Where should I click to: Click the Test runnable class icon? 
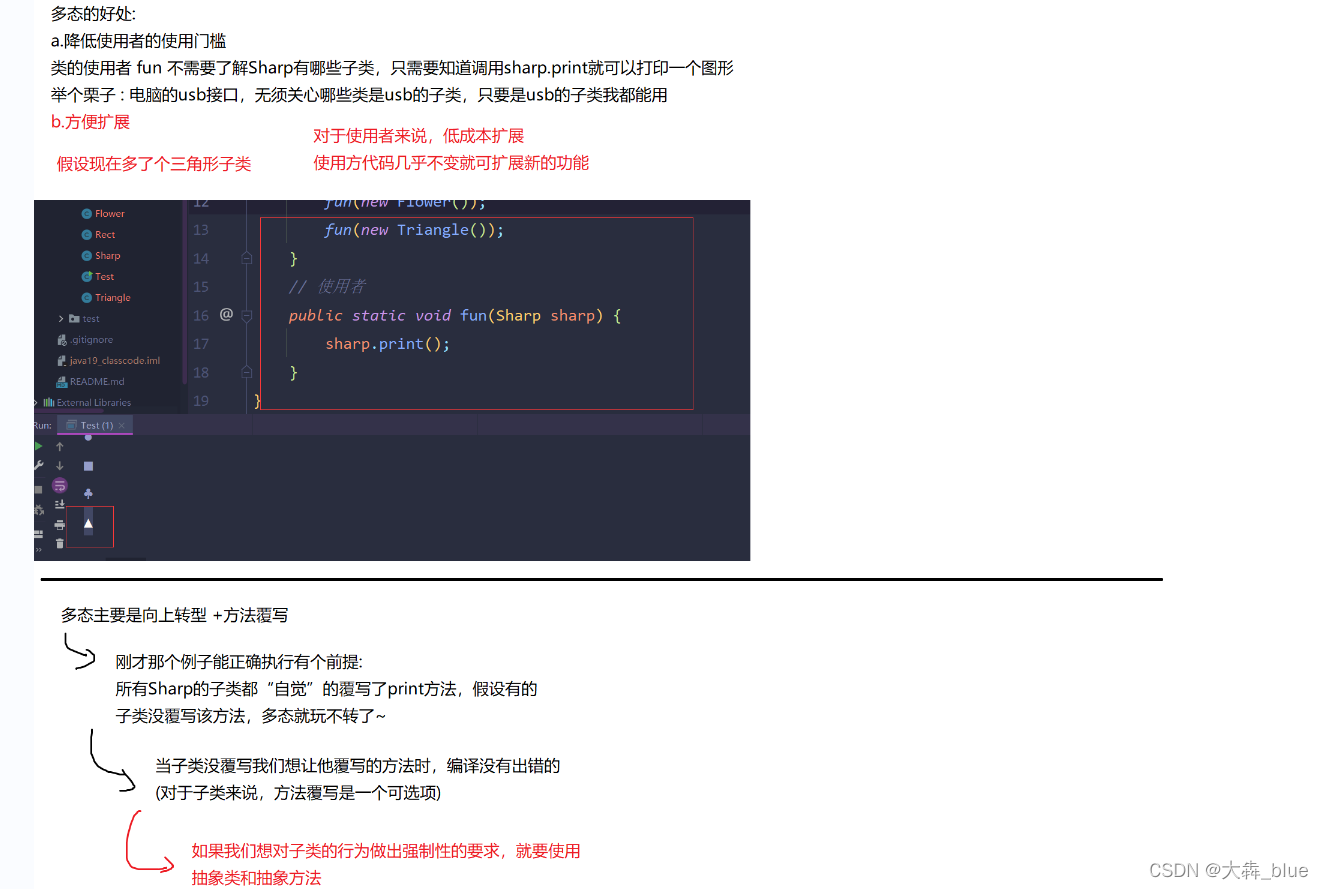pos(87,277)
